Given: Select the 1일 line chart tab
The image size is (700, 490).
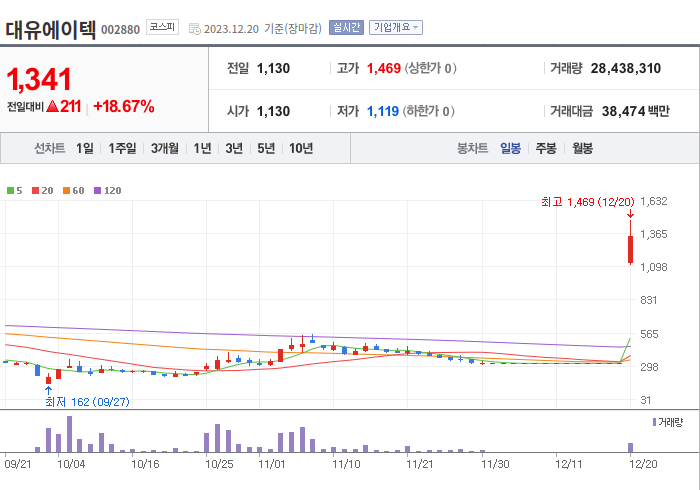Looking at the screenshot, I should [85, 148].
